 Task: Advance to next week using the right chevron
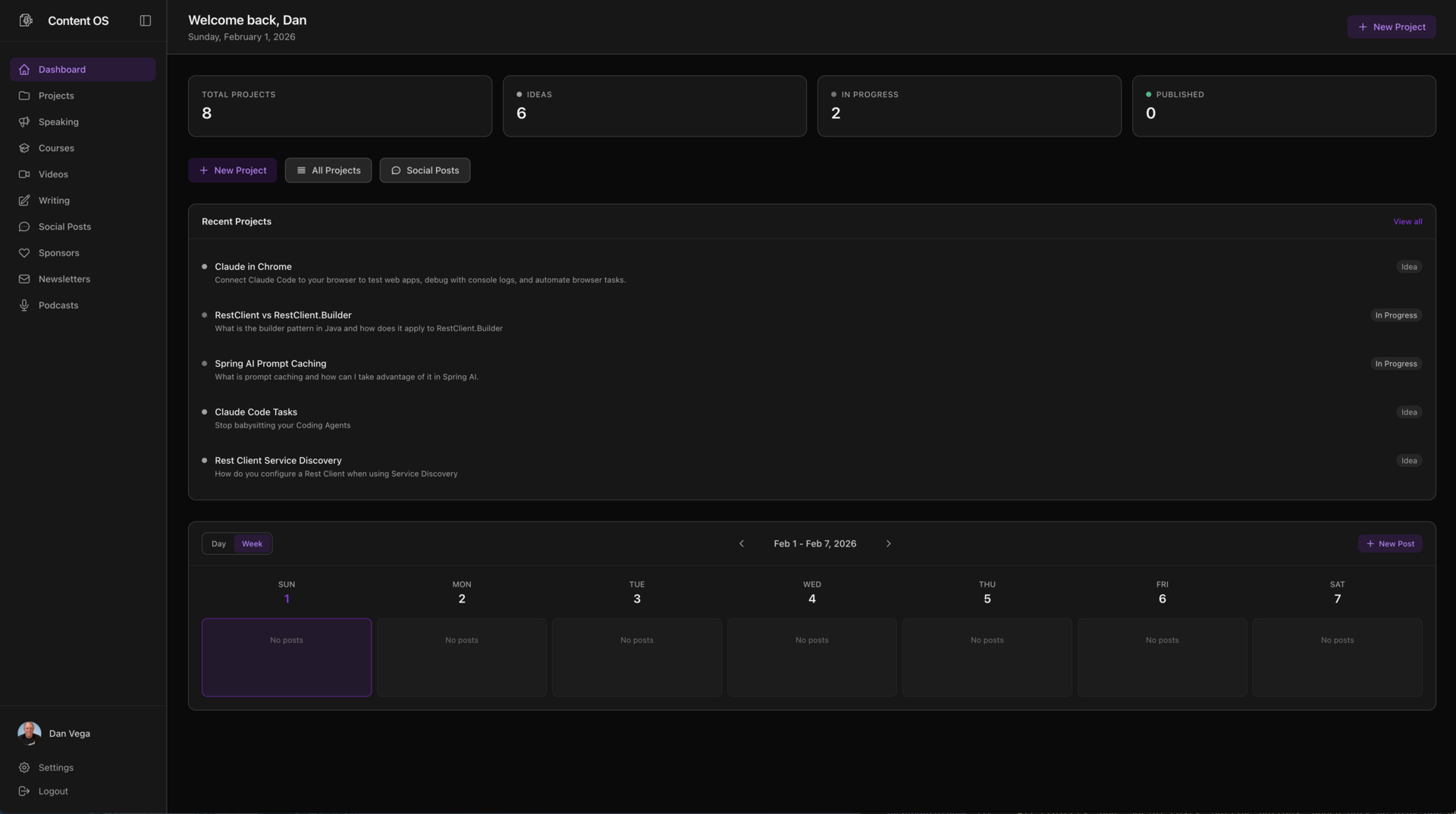(x=888, y=543)
